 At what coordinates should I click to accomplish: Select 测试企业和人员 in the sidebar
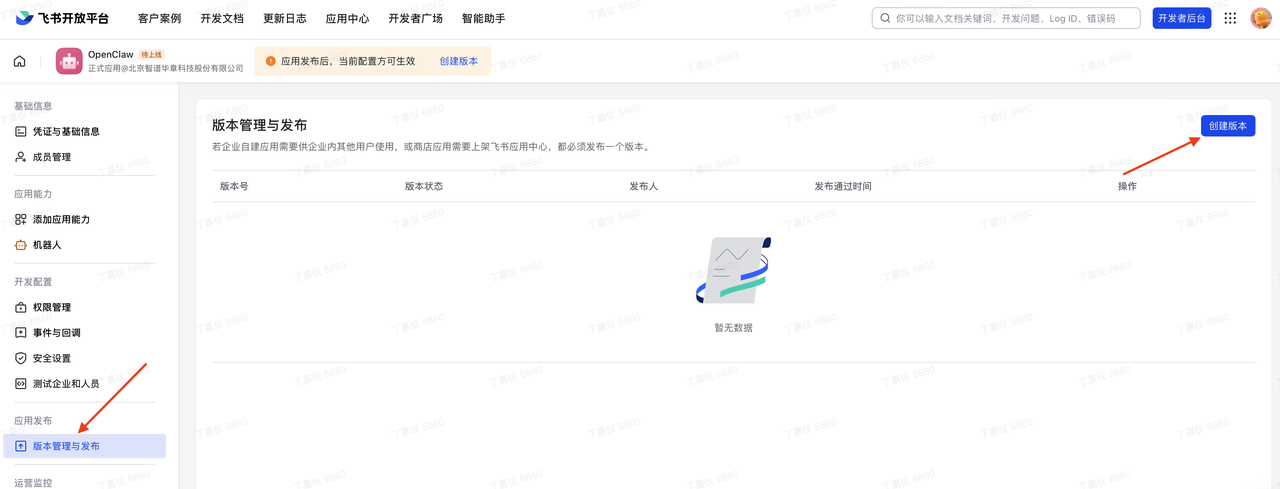pyautogui.click(x=66, y=384)
